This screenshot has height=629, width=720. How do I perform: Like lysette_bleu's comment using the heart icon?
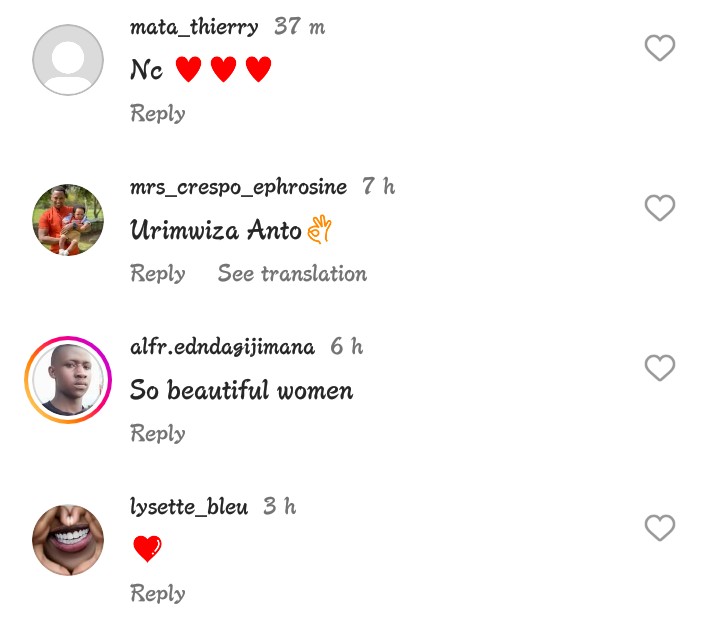click(x=659, y=528)
